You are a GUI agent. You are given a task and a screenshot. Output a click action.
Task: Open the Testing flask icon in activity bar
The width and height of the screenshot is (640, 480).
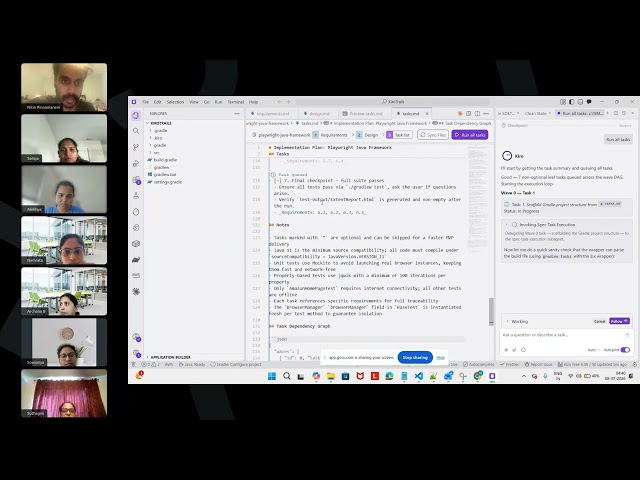[136, 196]
